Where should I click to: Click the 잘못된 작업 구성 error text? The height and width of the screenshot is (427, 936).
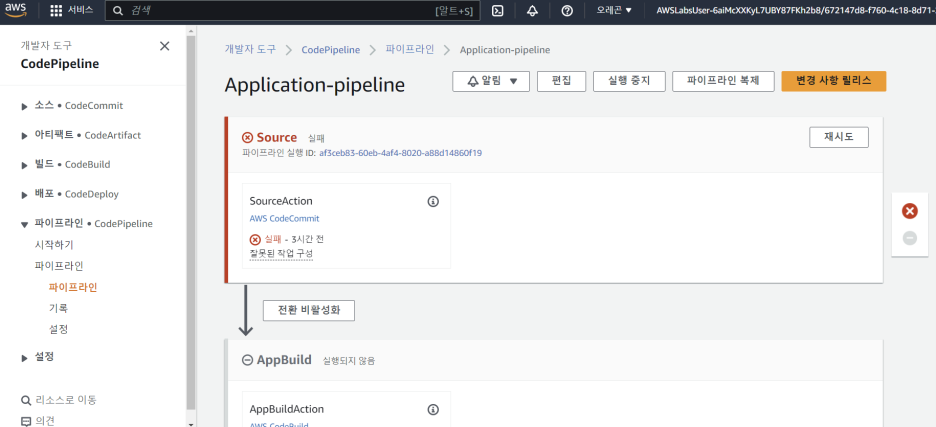click(281, 254)
